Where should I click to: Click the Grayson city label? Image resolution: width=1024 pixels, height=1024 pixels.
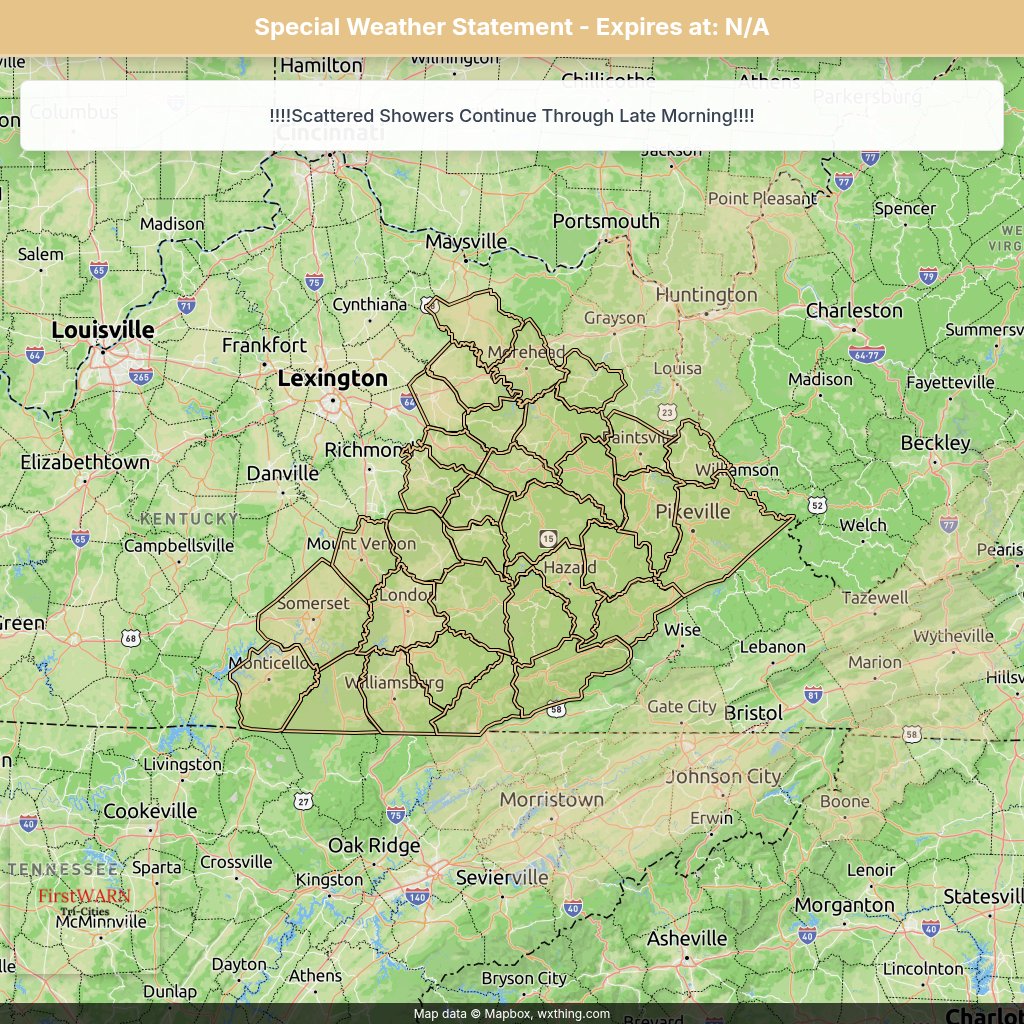[x=614, y=318]
